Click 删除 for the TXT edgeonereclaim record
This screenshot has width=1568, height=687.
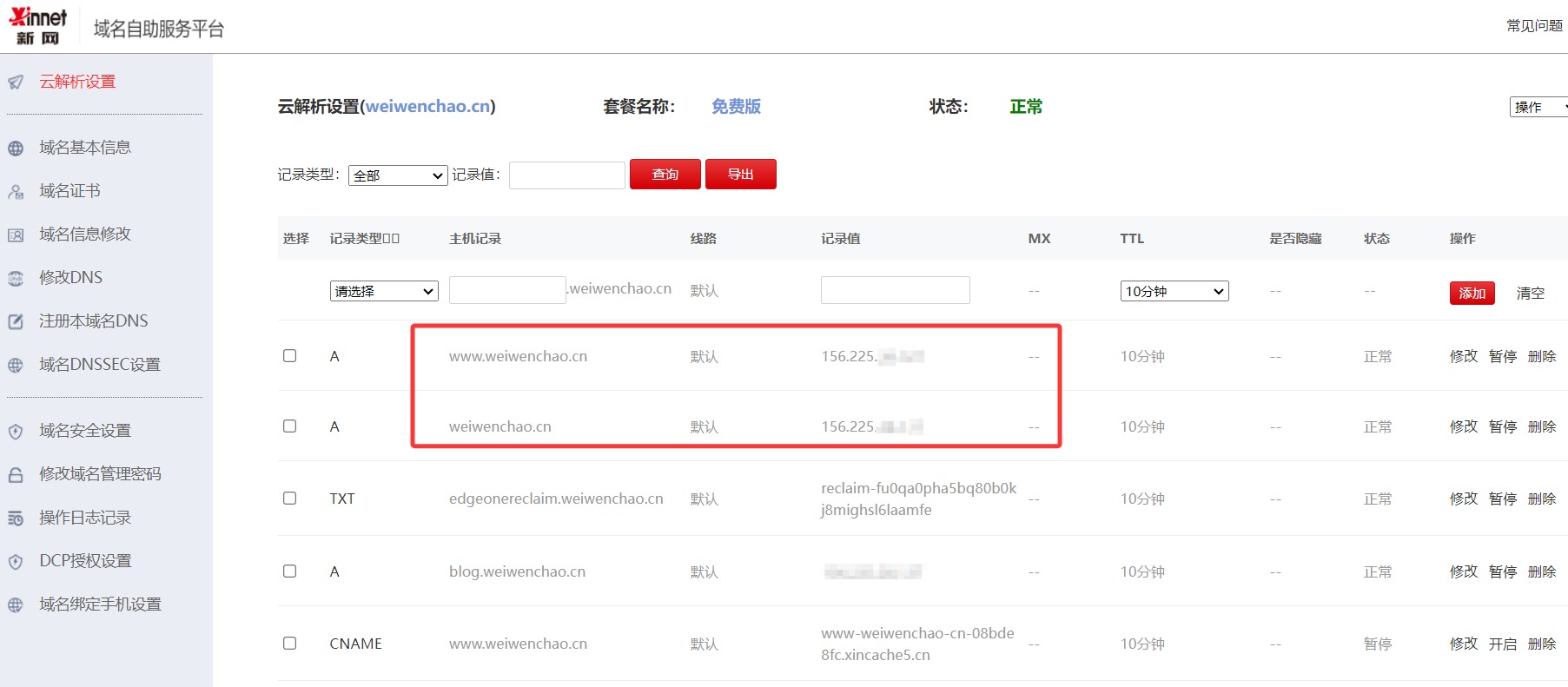click(1542, 499)
